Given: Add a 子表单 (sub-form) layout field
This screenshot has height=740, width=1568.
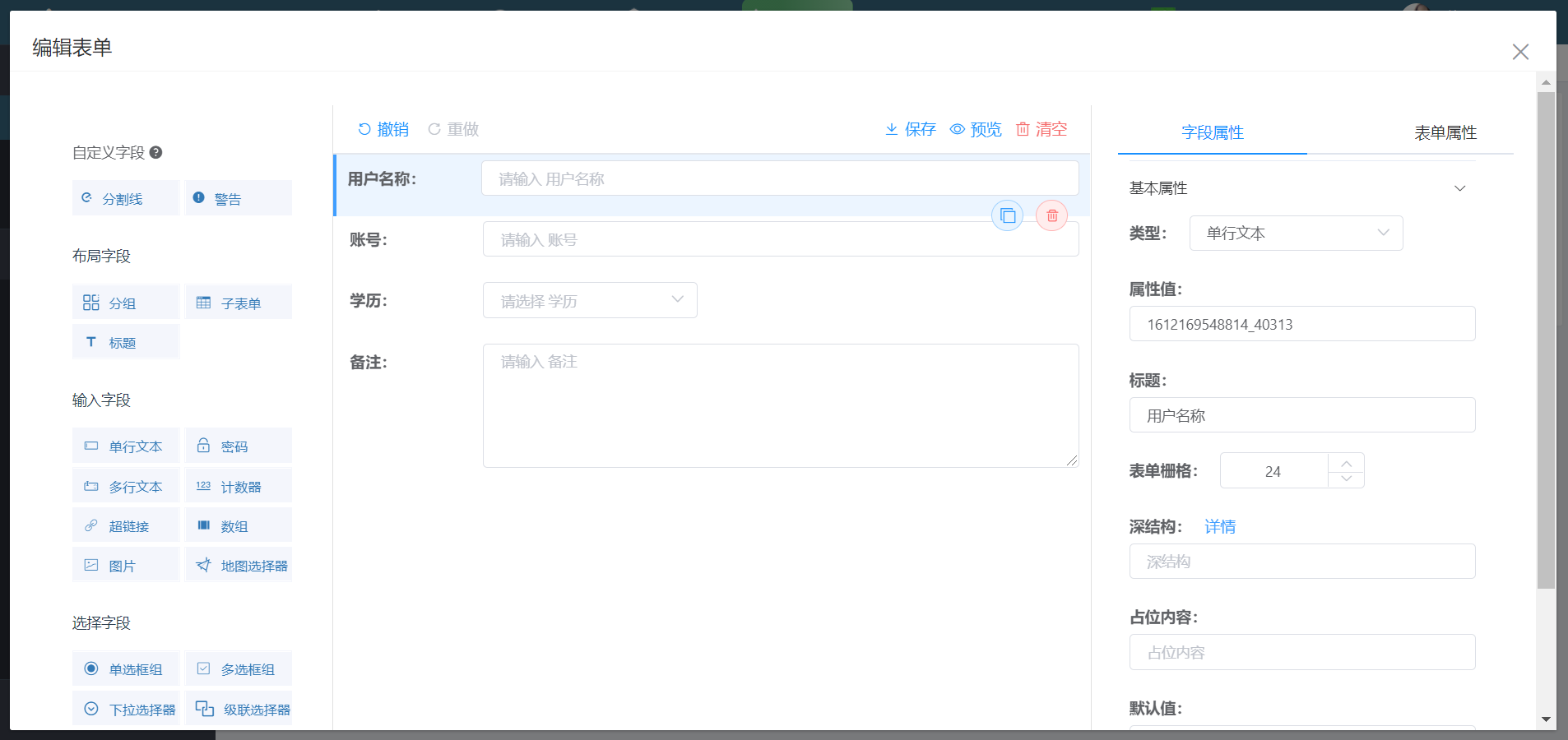Looking at the screenshot, I should pos(238,302).
